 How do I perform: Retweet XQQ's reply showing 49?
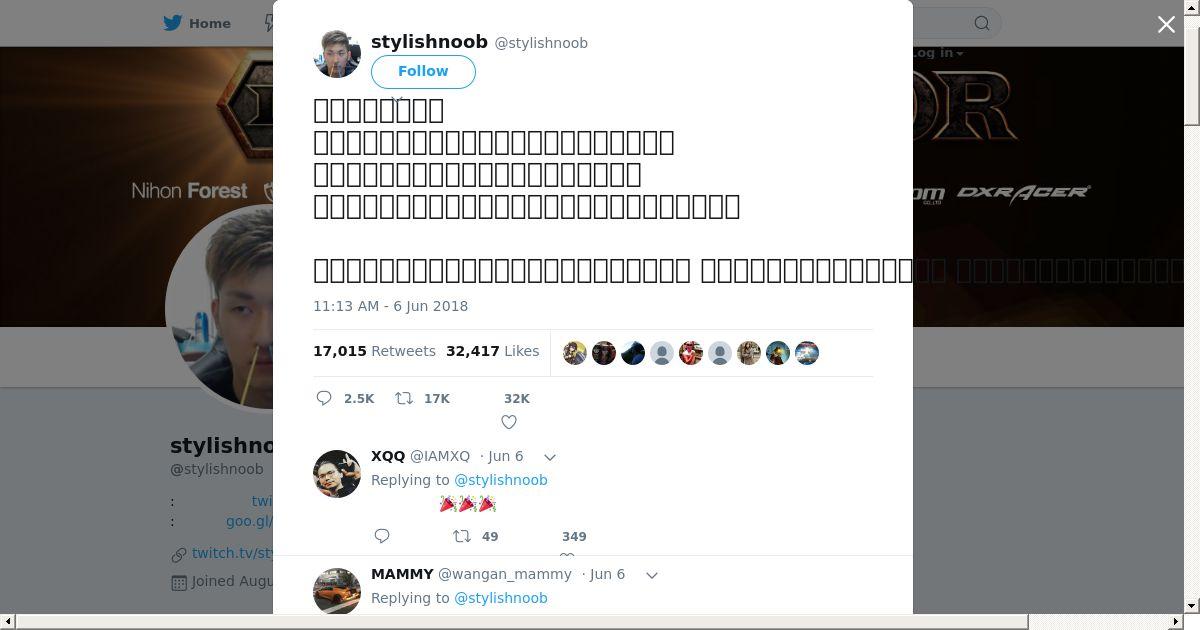[x=462, y=536]
